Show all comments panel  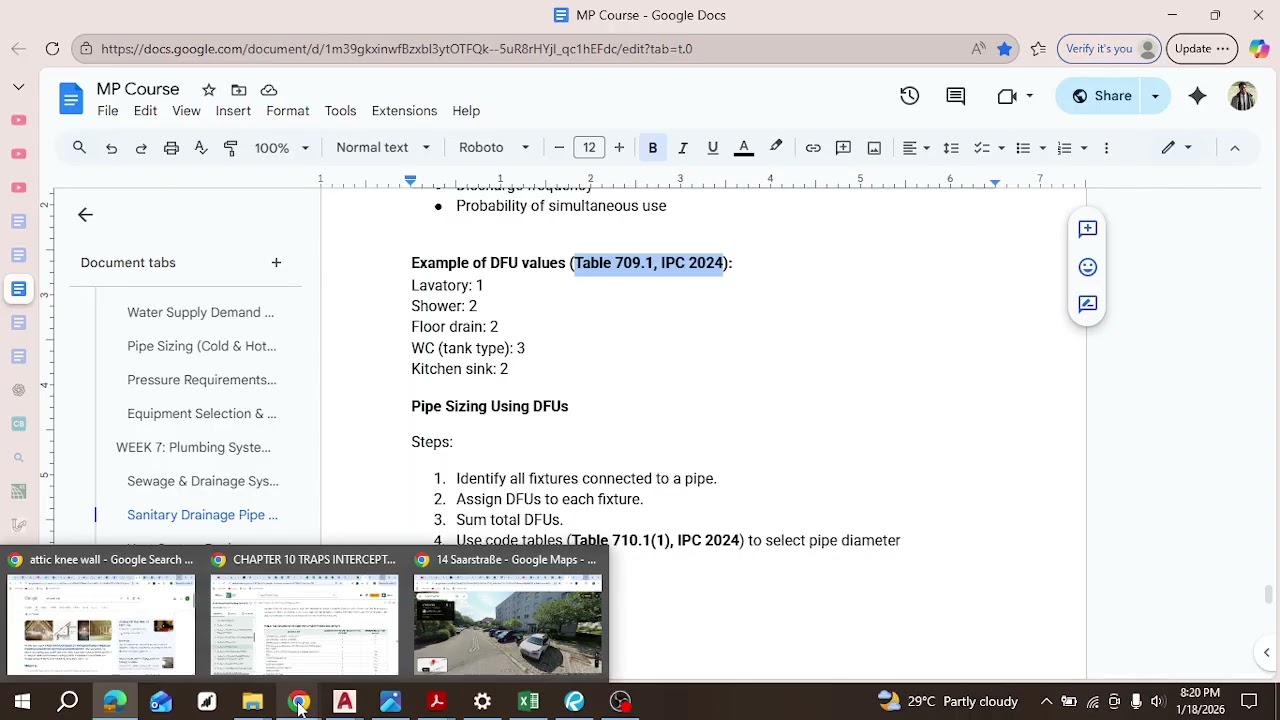point(956,96)
